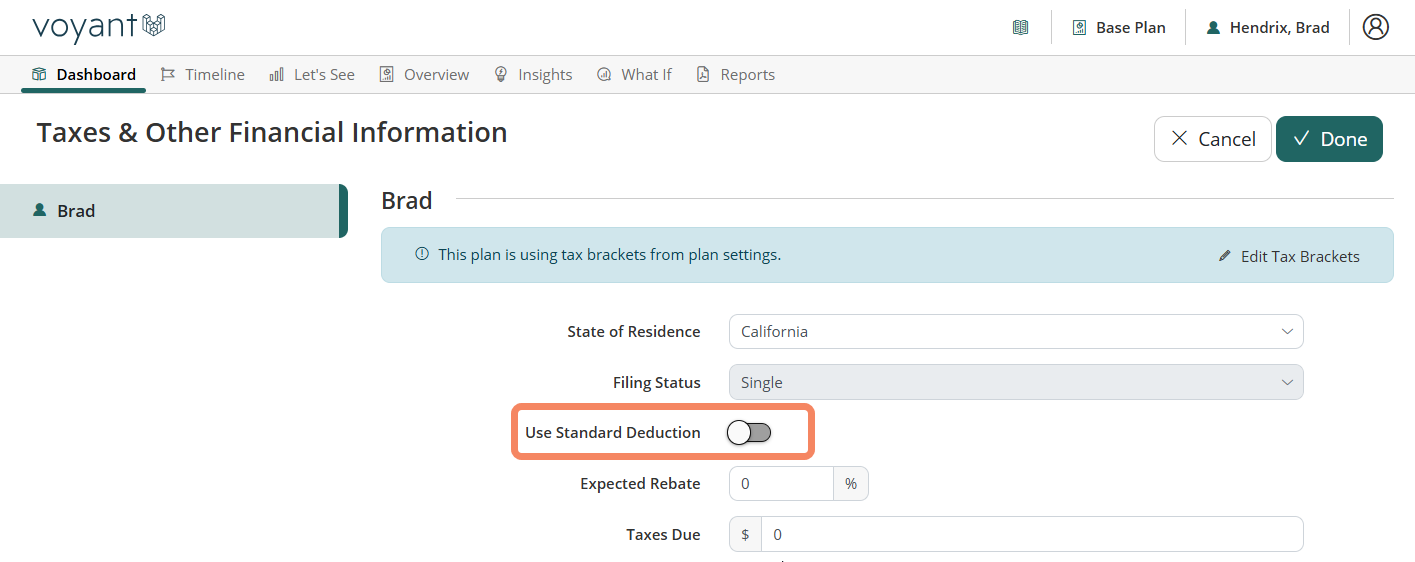Click the Edit Tax Brackets link
The width and height of the screenshot is (1415, 562).
click(1289, 256)
